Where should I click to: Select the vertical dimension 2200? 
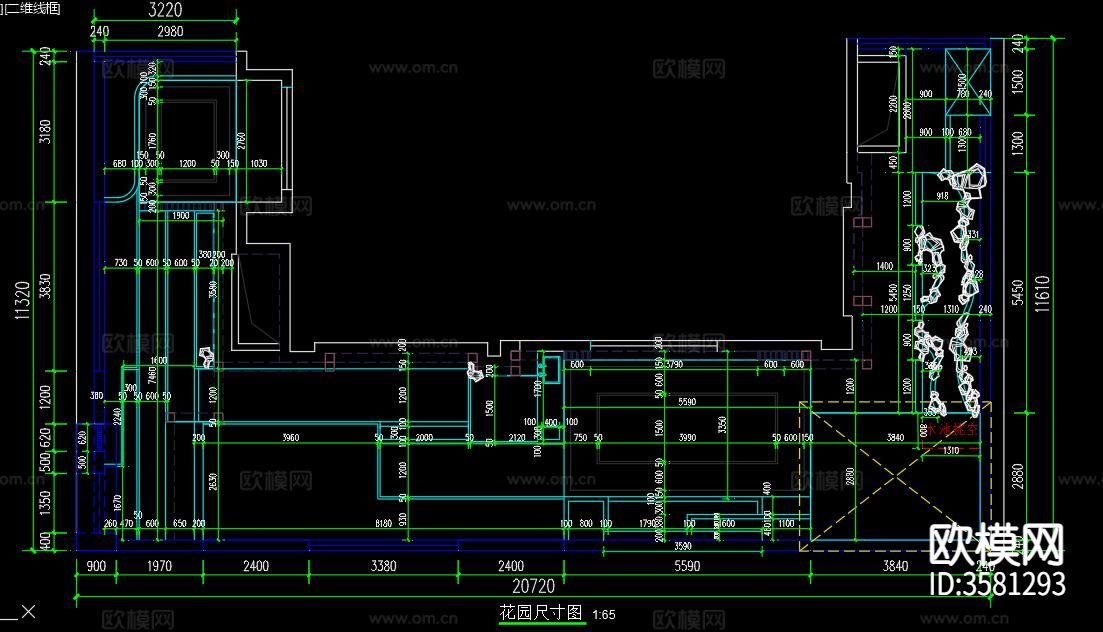(893, 104)
